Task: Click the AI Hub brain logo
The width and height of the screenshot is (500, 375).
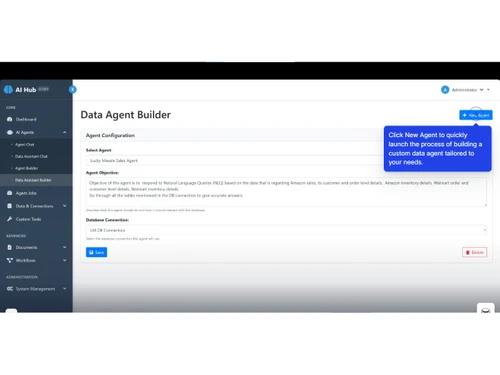Action: click(8, 90)
